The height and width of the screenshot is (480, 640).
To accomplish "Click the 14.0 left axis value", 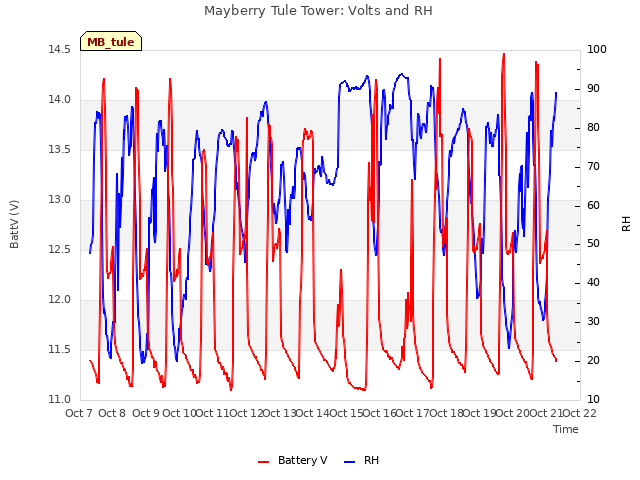I will tap(59, 100).
